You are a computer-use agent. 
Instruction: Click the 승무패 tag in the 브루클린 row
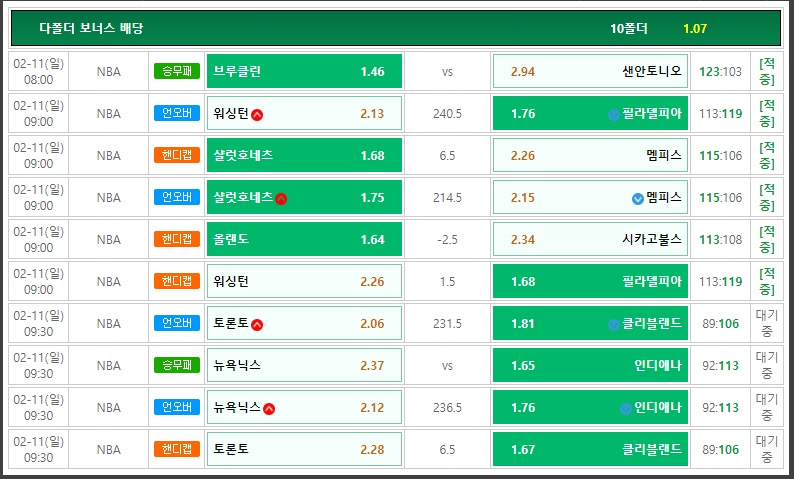pyautogui.click(x=177, y=71)
